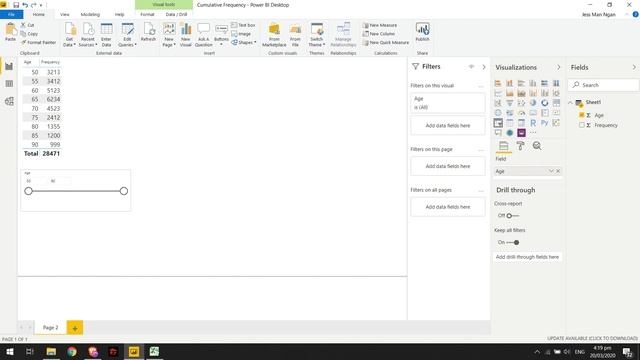Switch to Data view in sidebar
The width and height of the screenshot is (640, 360).
9,84
